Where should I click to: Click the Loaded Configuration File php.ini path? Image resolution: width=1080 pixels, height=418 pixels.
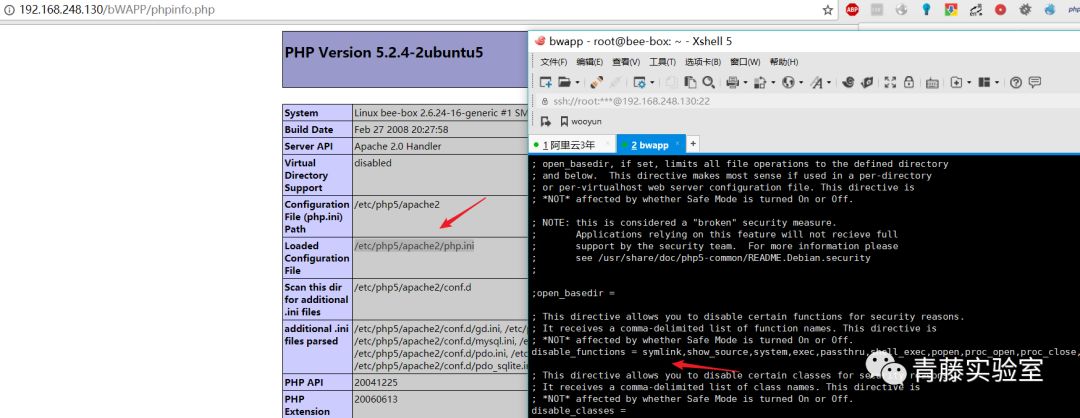tap(415, 246)
